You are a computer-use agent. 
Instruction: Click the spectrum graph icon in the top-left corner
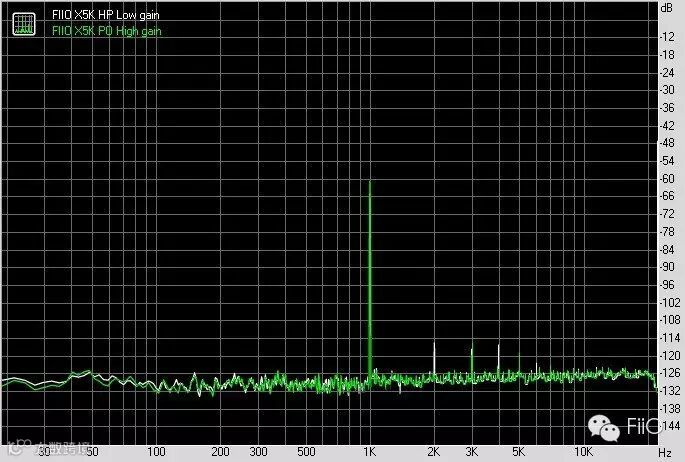click(x=24, y=24)
